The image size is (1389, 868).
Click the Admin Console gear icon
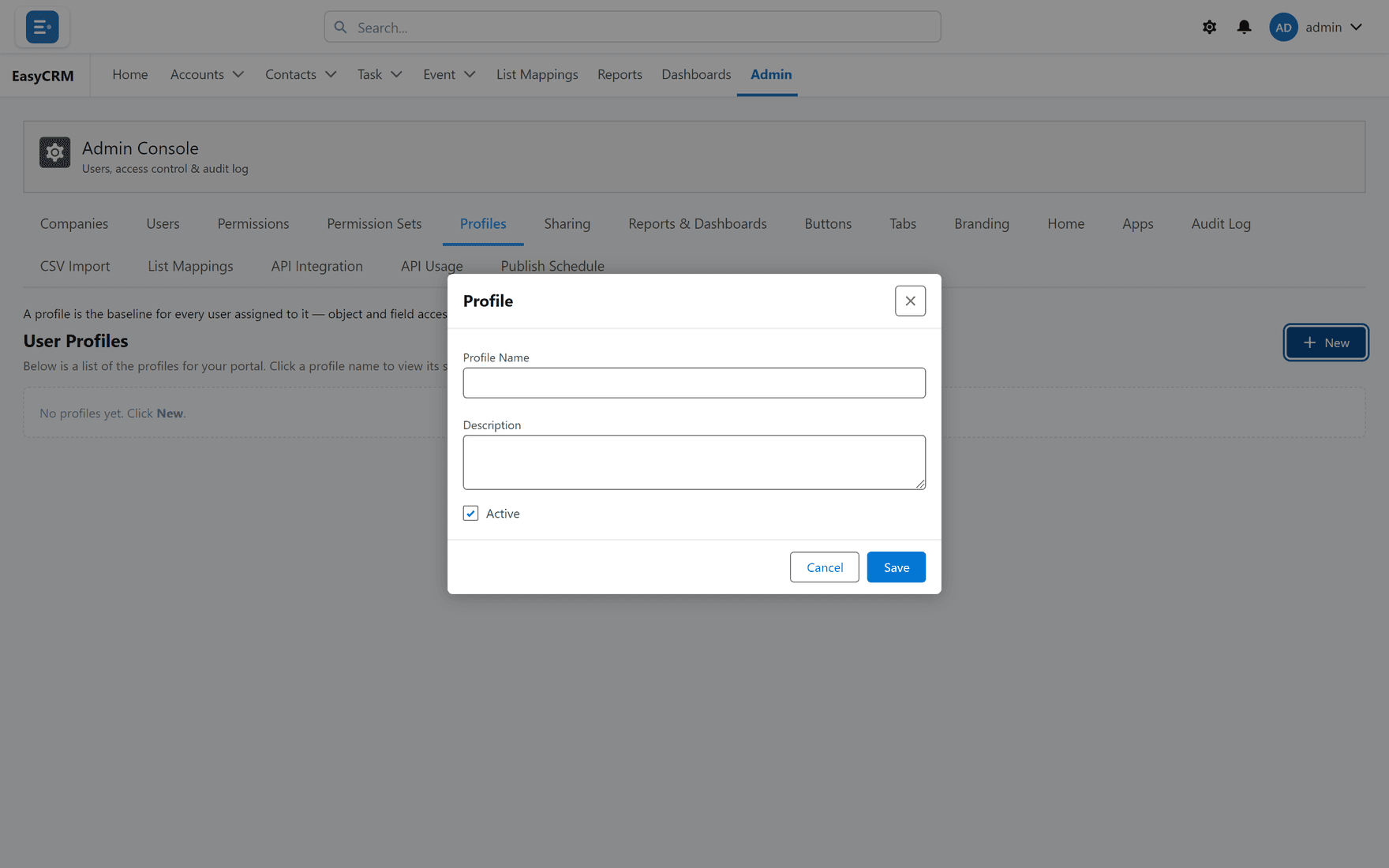pos(55,152)
